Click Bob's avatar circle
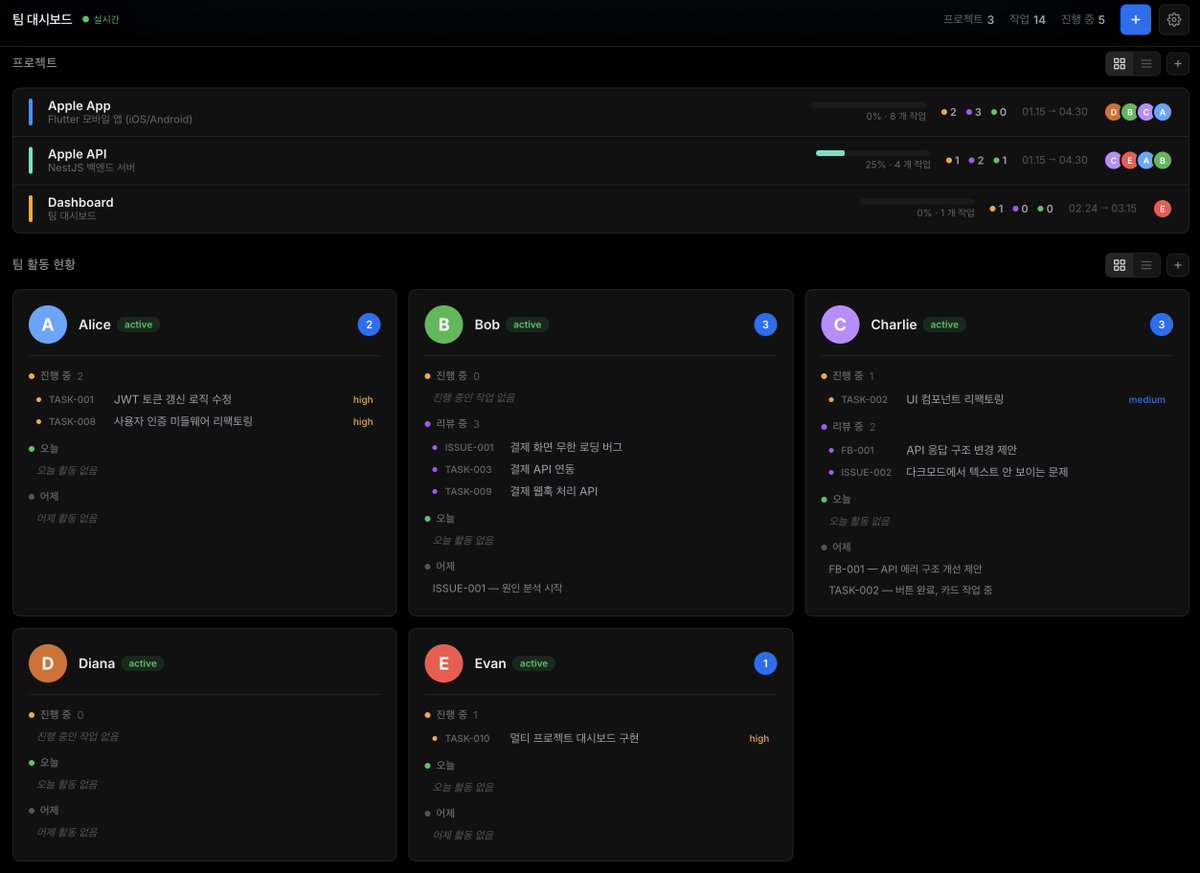This screenshot has width=1200, height=873. click(x=444, y=325)
